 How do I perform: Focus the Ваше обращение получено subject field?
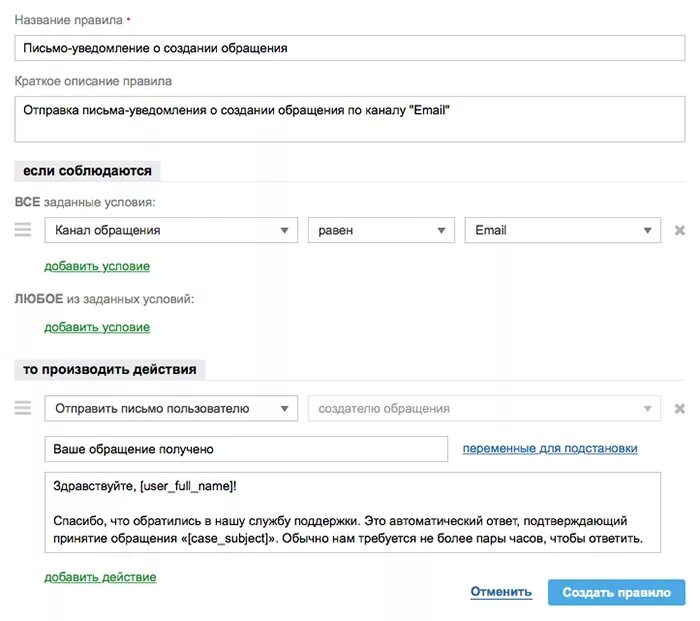click(246, 449)
